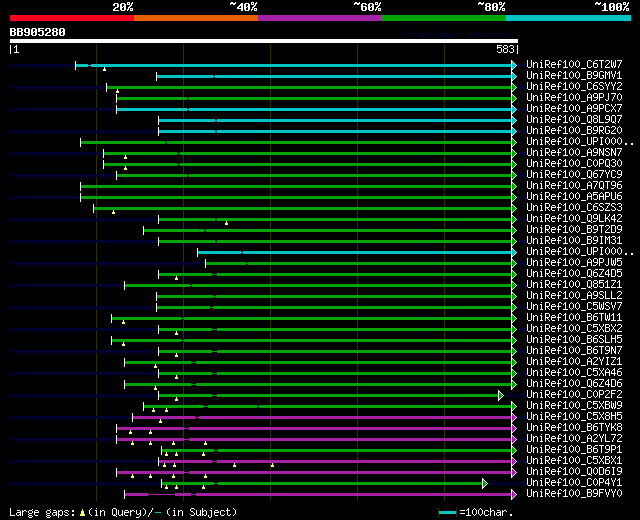Click the UniRef100_Q6Z4D5 label
Viewport: 640px width, 520px height.
click(574, 274)
